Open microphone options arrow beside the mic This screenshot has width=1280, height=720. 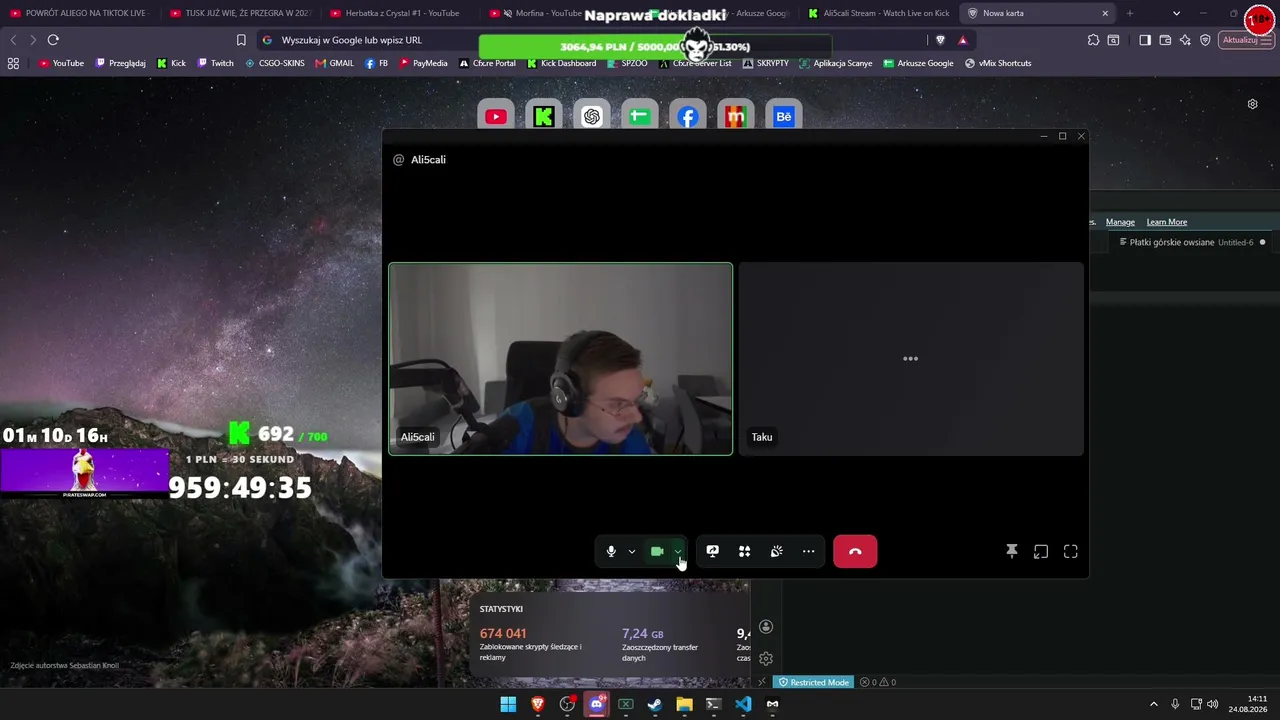pos(632,551)
